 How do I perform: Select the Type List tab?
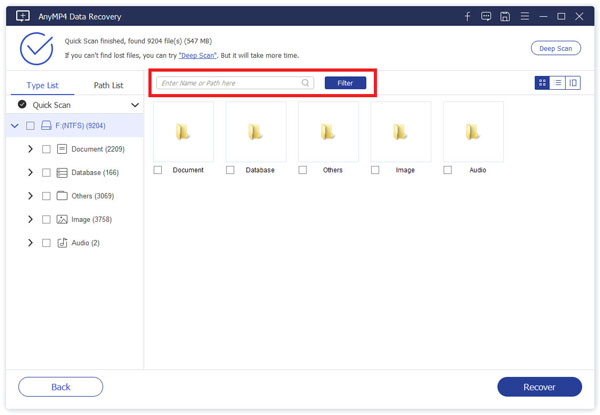click(x=42, y=86)
